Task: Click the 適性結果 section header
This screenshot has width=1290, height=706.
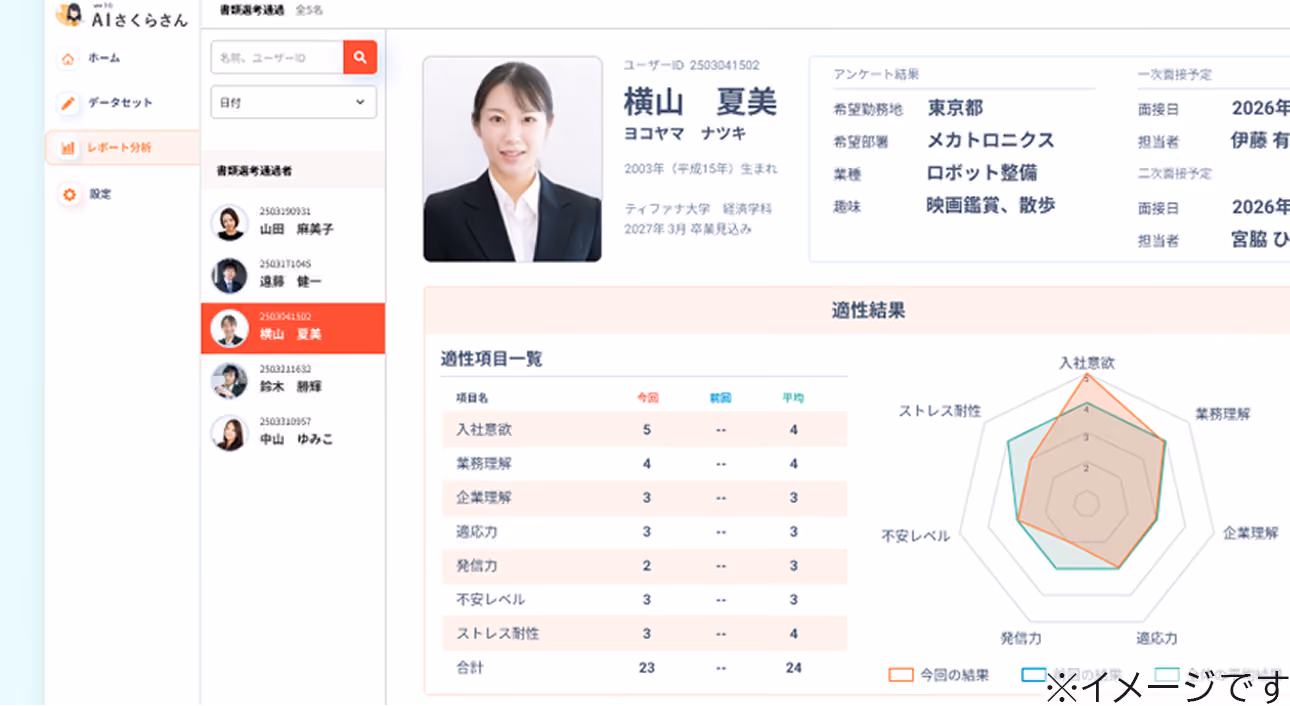Action: click(868, 310)
